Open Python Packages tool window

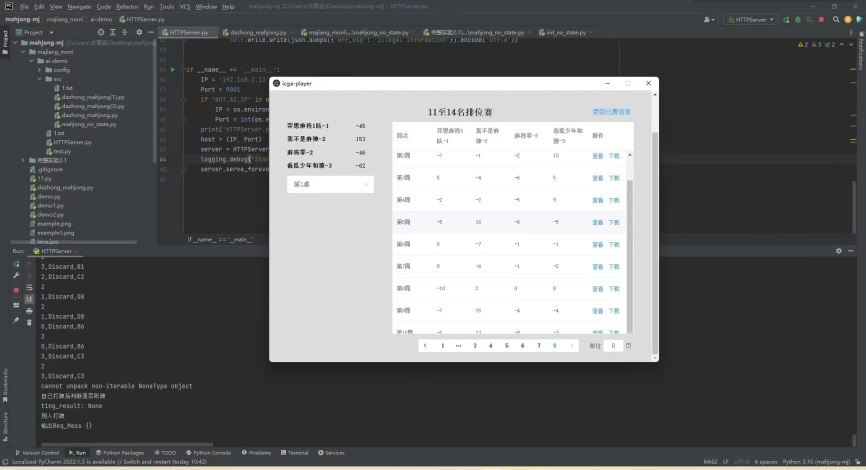tap(120, 453)
